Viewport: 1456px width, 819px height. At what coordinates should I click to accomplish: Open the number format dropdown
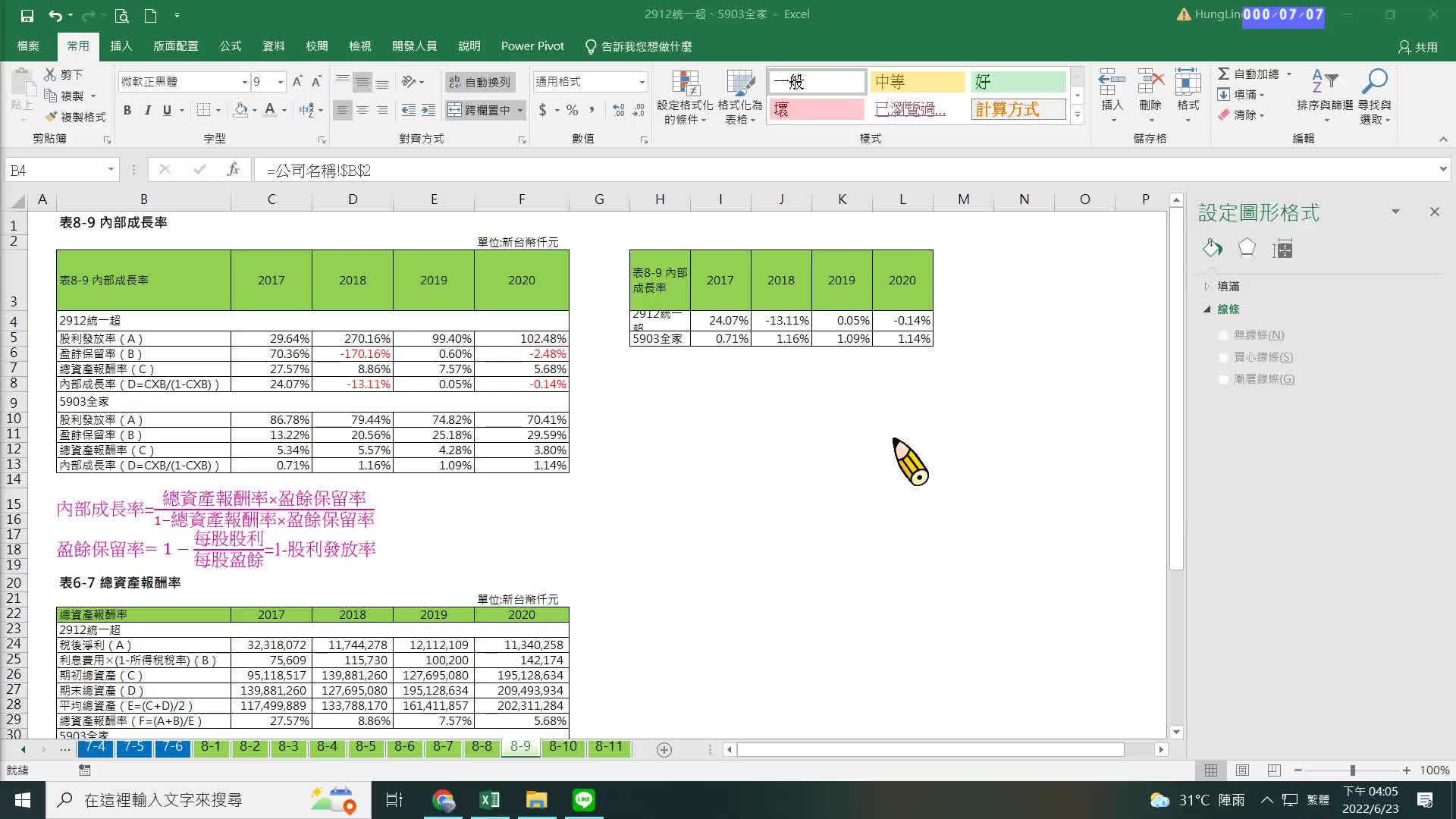[x=642, y=82]
